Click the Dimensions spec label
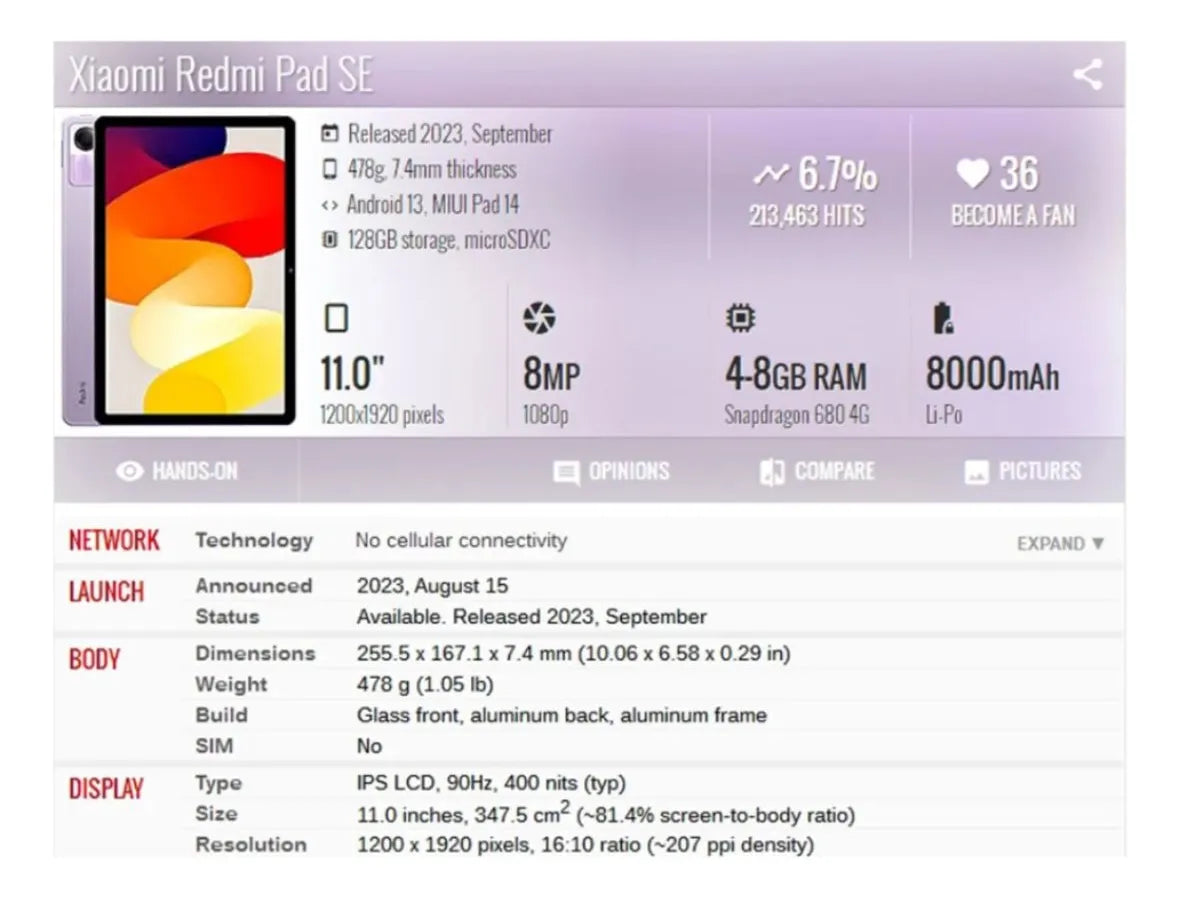 click(255, 654)
